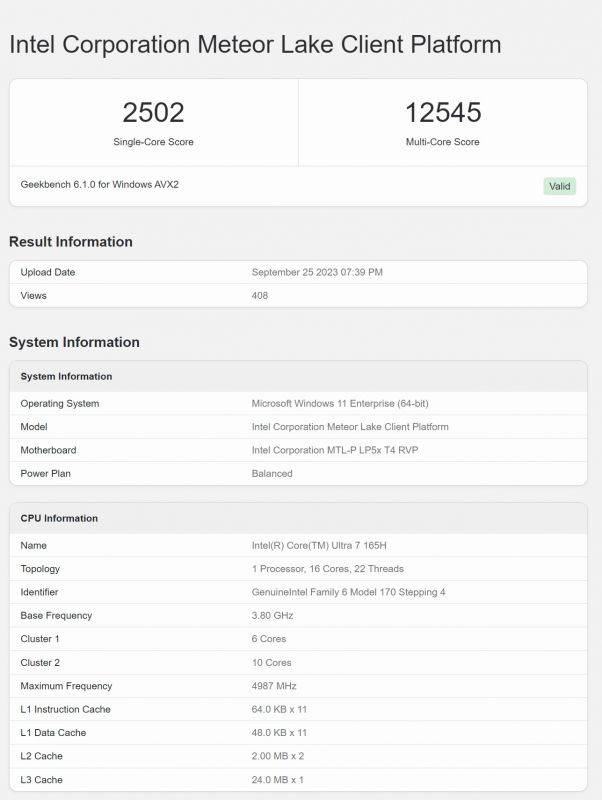Click the Maximum Frequency 4987 MHz value
602x800 pixels.
pos(274,686)
